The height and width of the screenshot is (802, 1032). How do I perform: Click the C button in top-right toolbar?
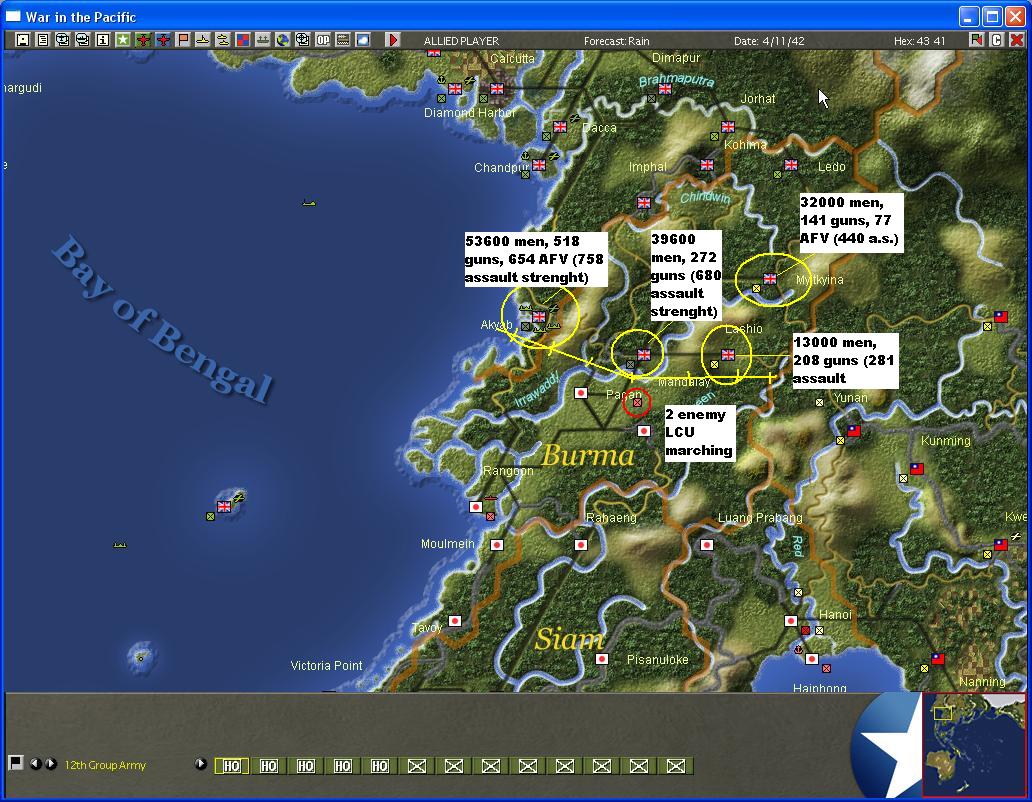pyautogui.click(x=996, y=40)
